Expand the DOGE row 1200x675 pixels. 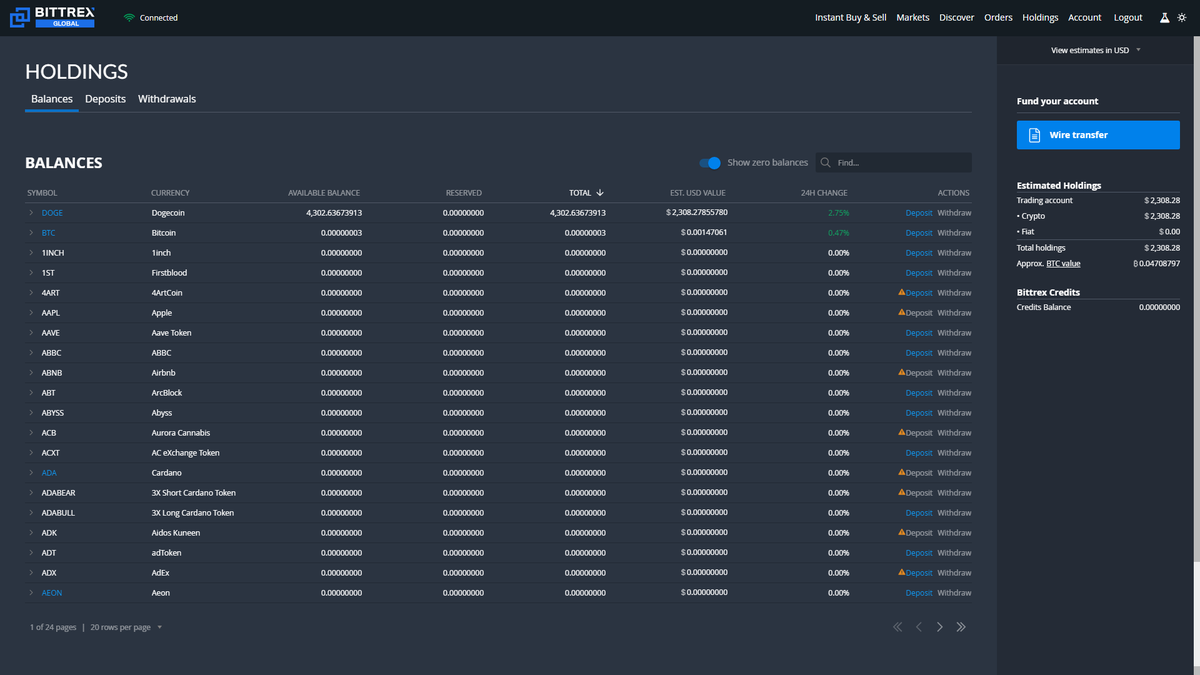click(x=31, y=213)
